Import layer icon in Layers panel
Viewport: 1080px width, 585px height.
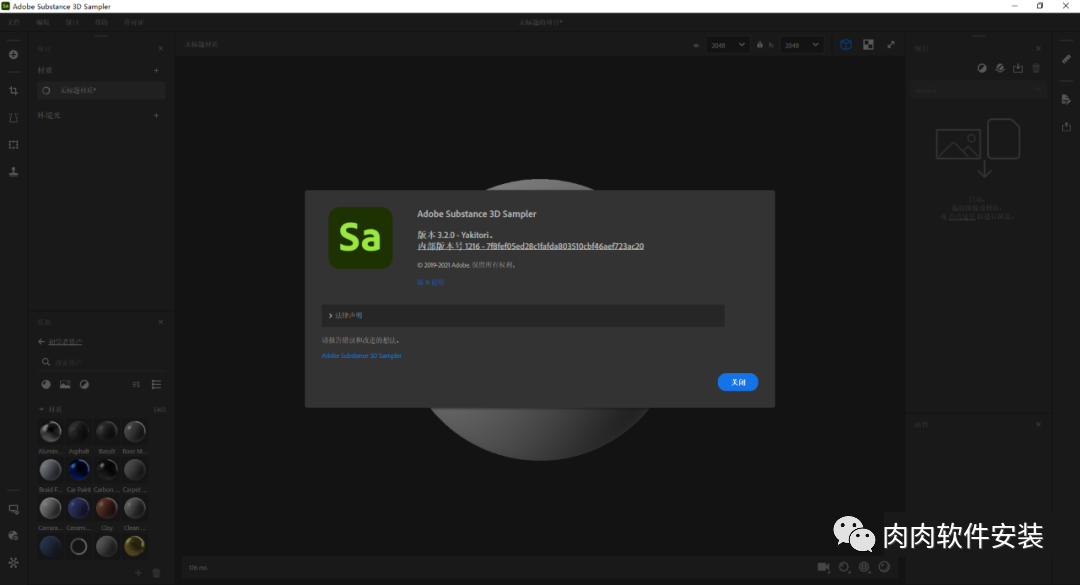click(x=1018, y=68)
